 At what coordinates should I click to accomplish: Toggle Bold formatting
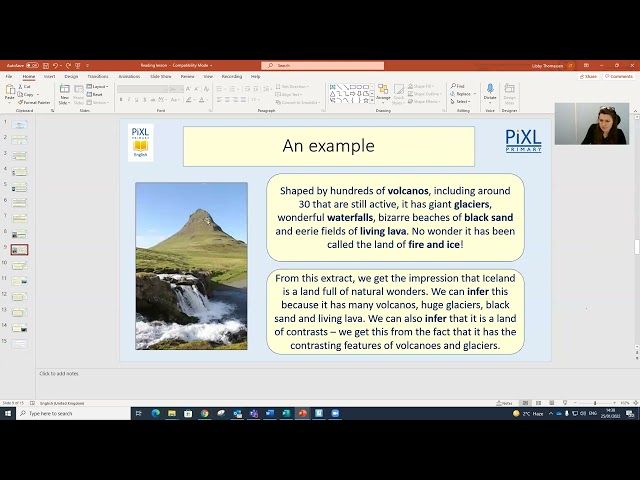click(121, 100)
